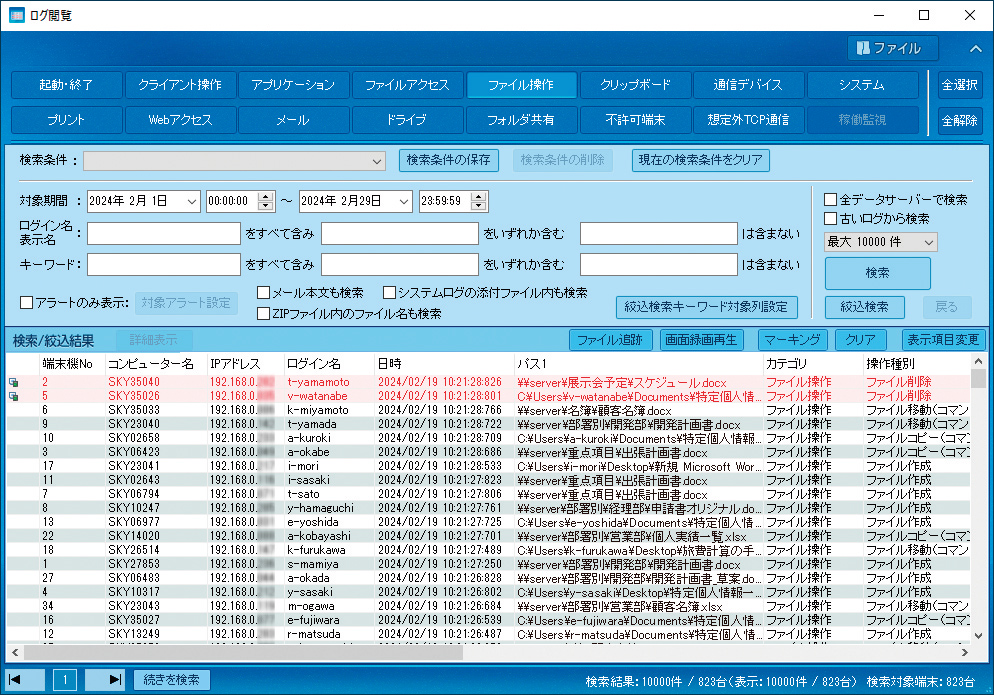Click the ファイル追跡 button
994x695 pixels.
point(610,341)
